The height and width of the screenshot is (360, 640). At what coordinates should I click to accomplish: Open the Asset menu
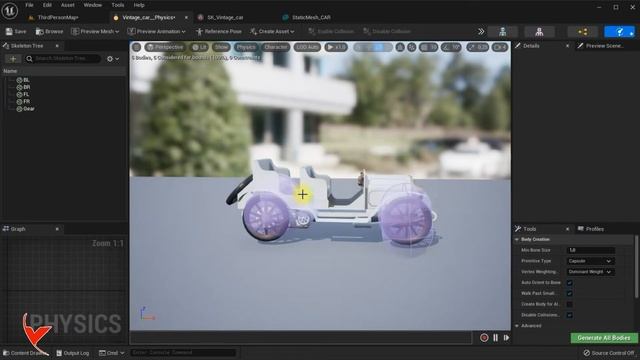[x=67, y=5]
